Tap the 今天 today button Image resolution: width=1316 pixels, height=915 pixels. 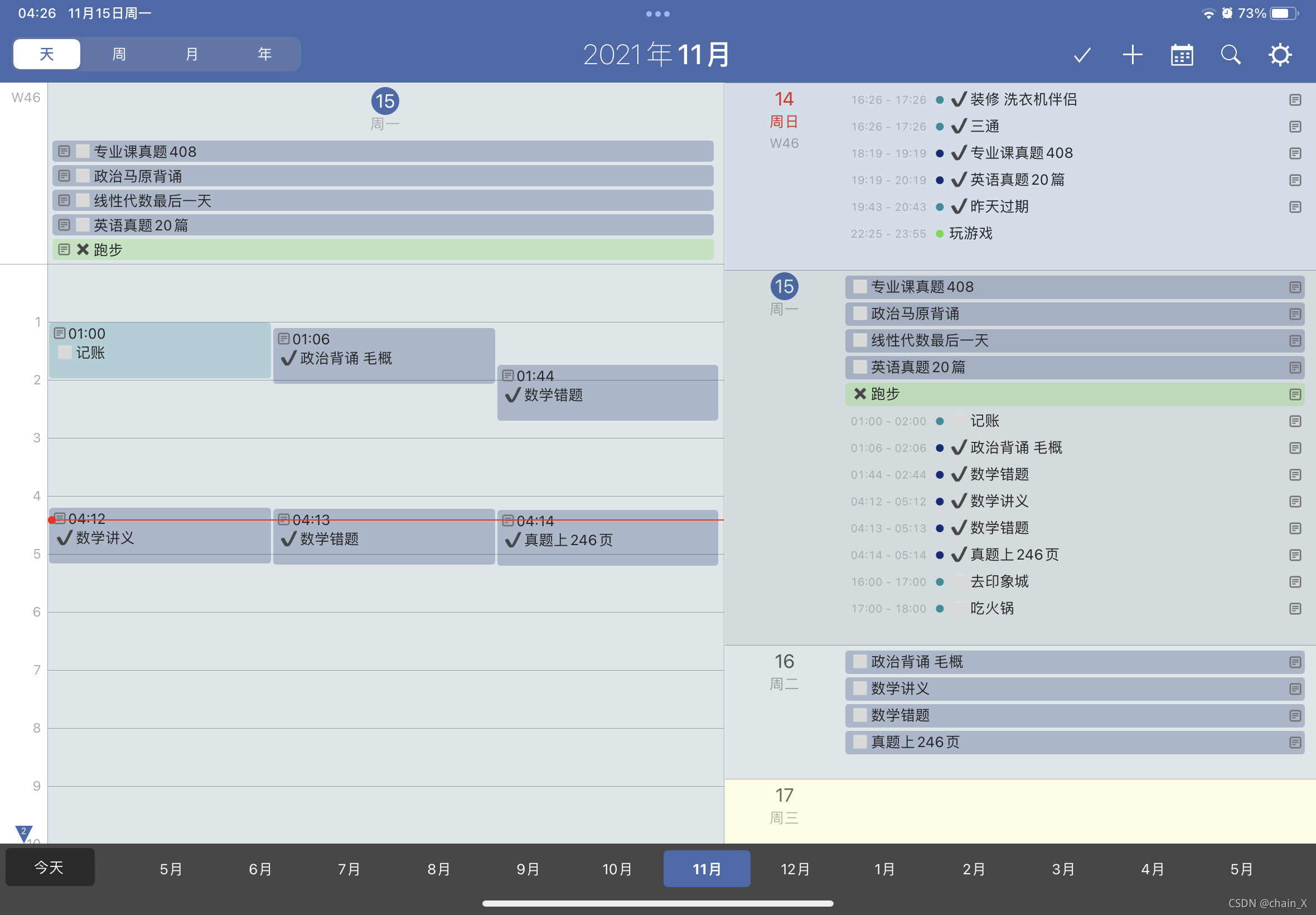tap(50, 868)
